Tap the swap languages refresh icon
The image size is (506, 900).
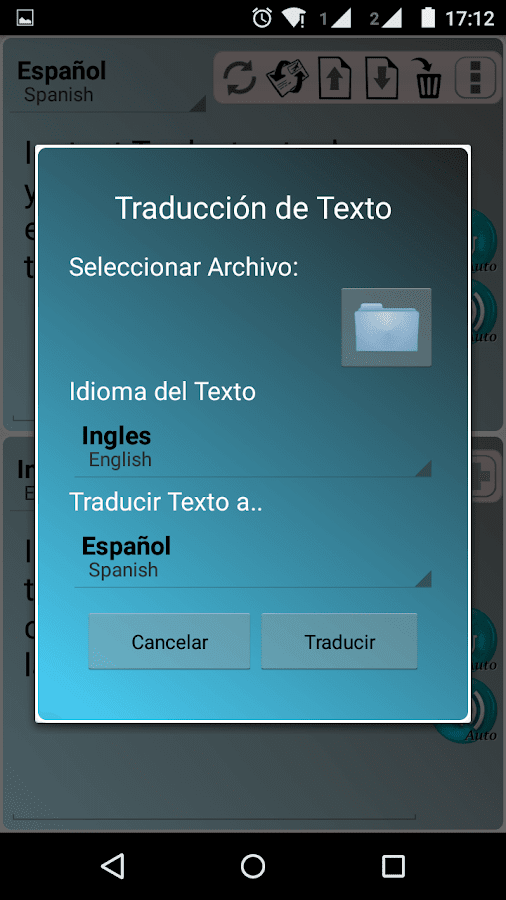click(240, 78)
